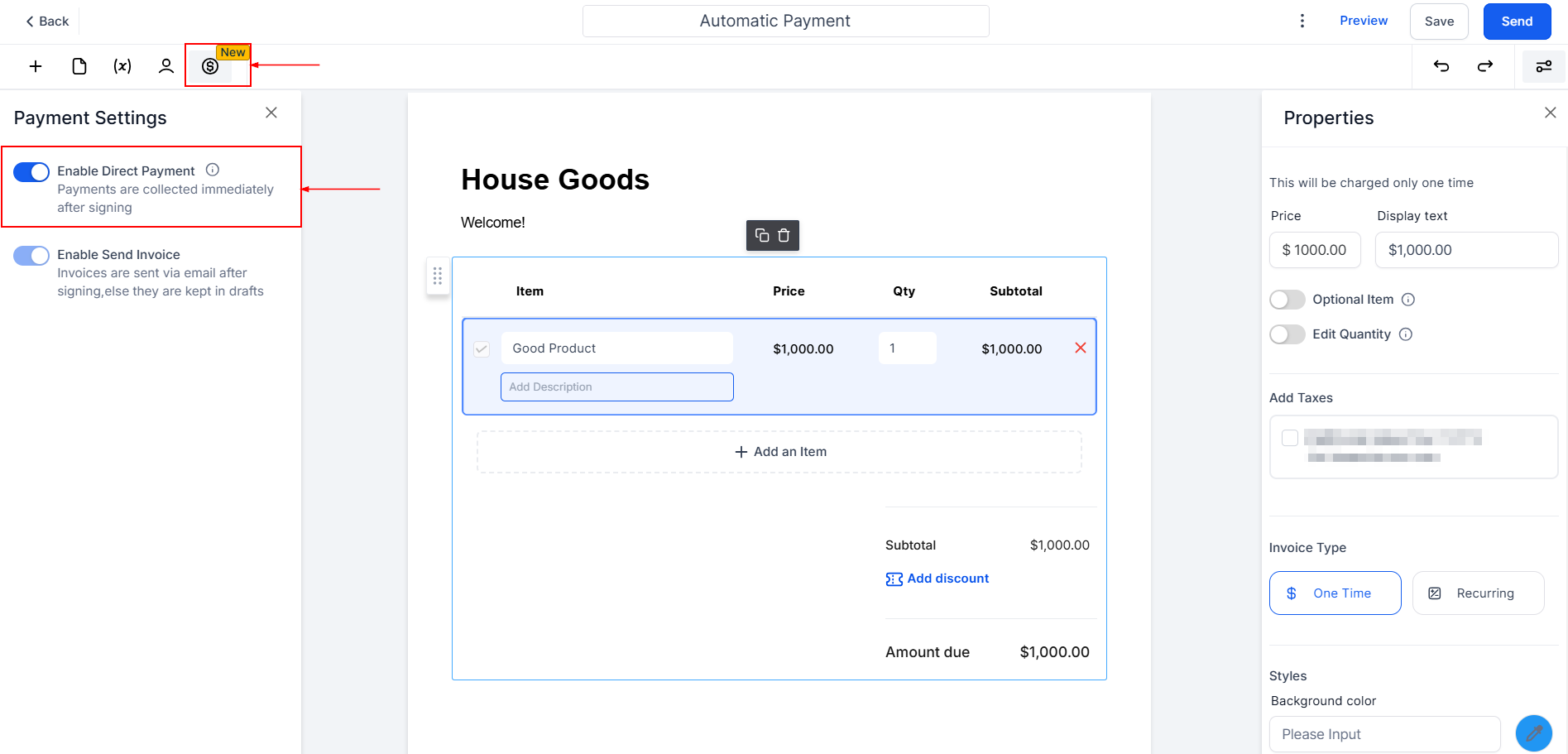Viewport: 1568px width, 754px height.
Task: Click the Preview link
Action: (1364, 21)
